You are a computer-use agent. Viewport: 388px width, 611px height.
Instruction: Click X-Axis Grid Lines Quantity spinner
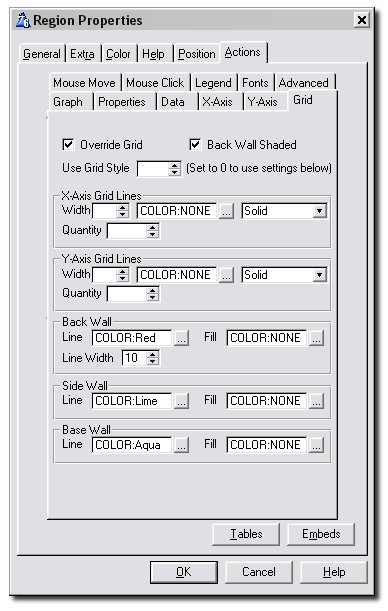point(153,231)
